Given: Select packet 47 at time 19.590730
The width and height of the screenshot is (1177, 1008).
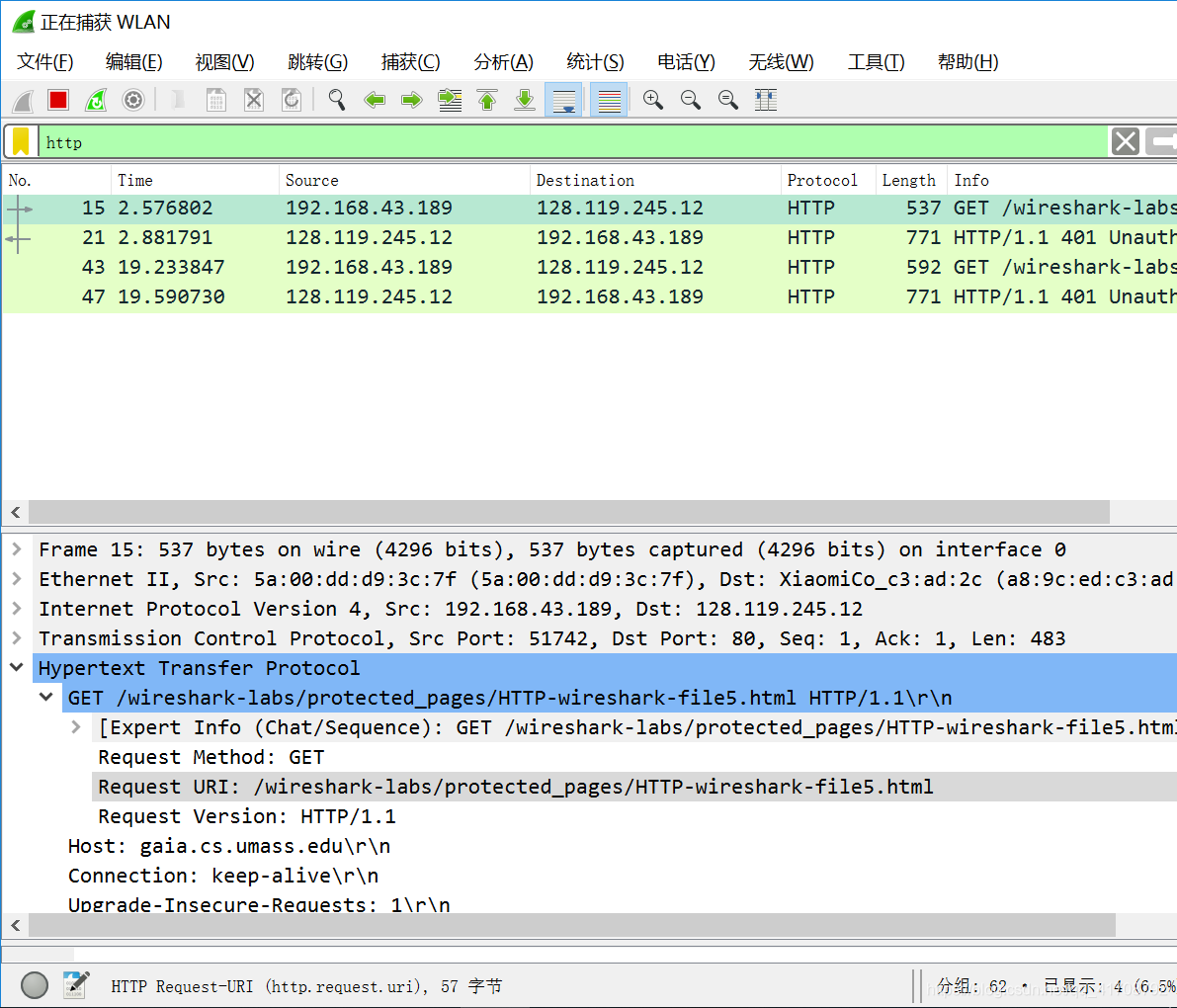Looking at the screenshot, I should pyautogui.click(x=589, y=297).
